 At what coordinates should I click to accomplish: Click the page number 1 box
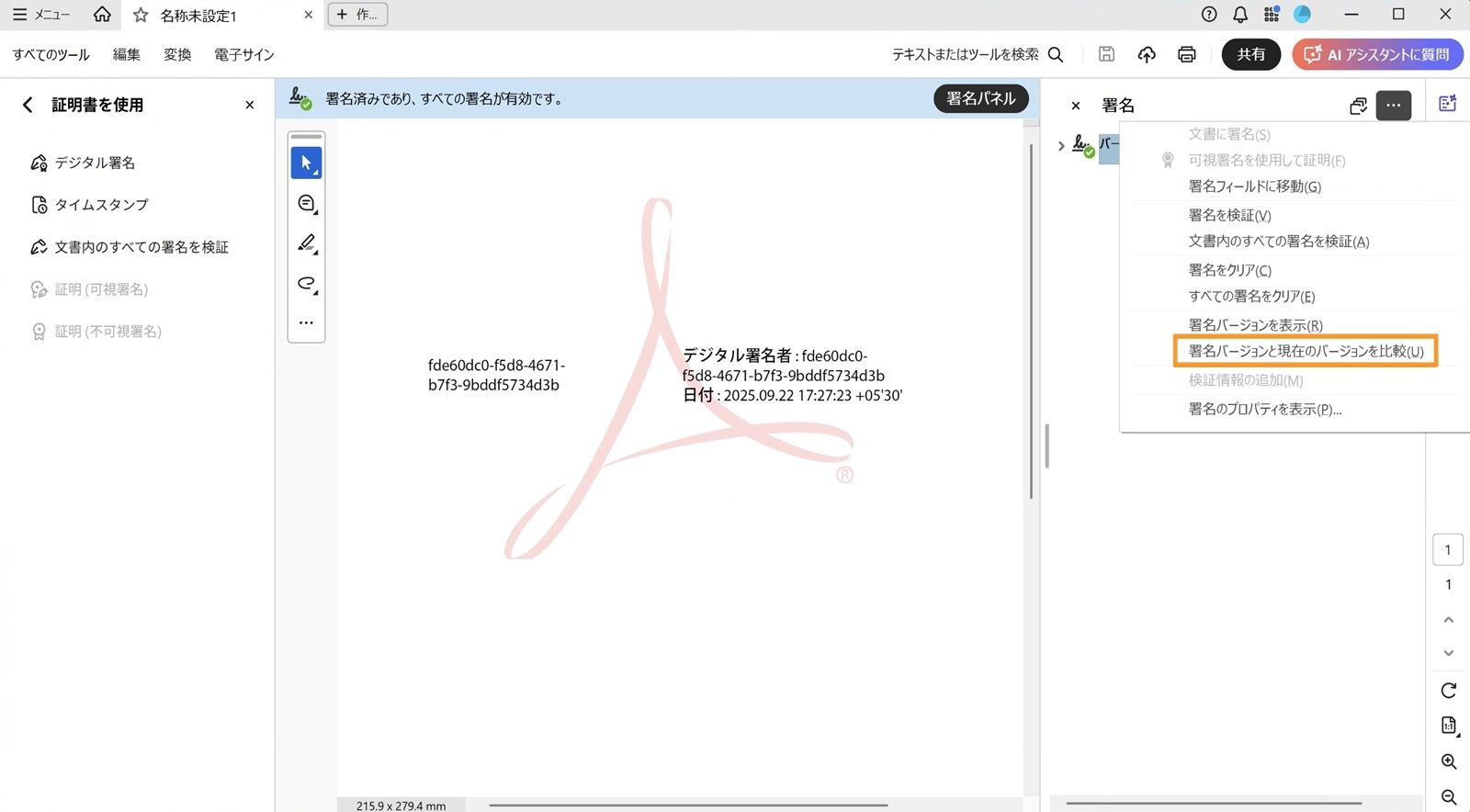pyautogui.click(x=1448, y=549)
